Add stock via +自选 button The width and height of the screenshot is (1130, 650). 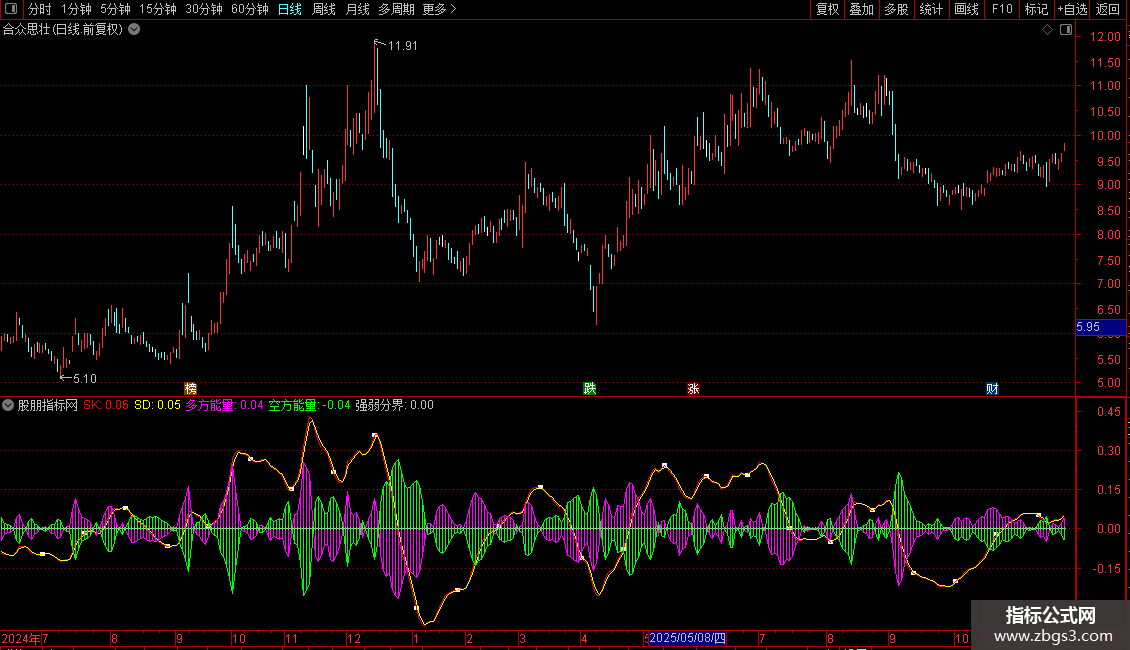click(x=1072, y=9)
